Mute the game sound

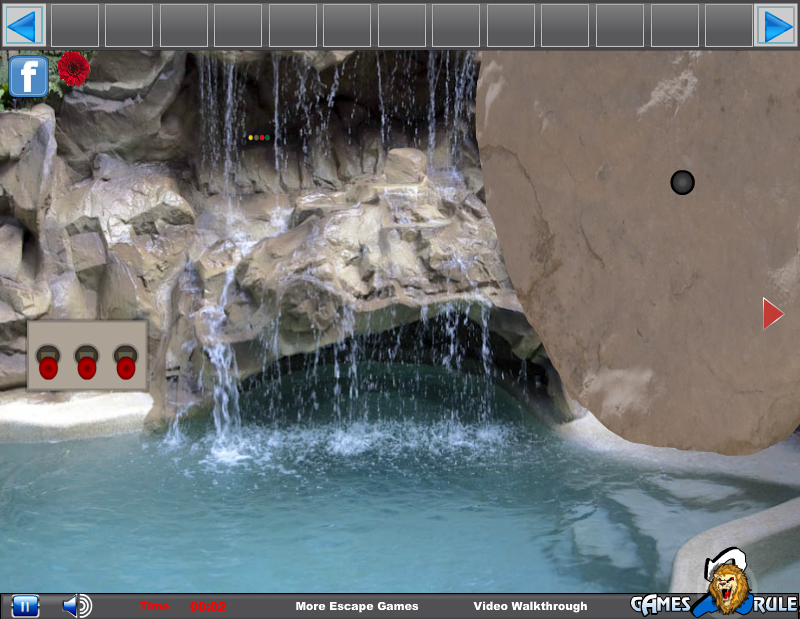[x=77, y=606]
